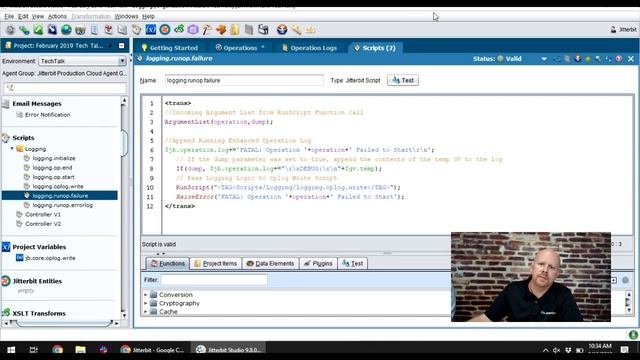Click the crown toolbar icon
This screenshot has width=640, height=360.
coord(310,30)
